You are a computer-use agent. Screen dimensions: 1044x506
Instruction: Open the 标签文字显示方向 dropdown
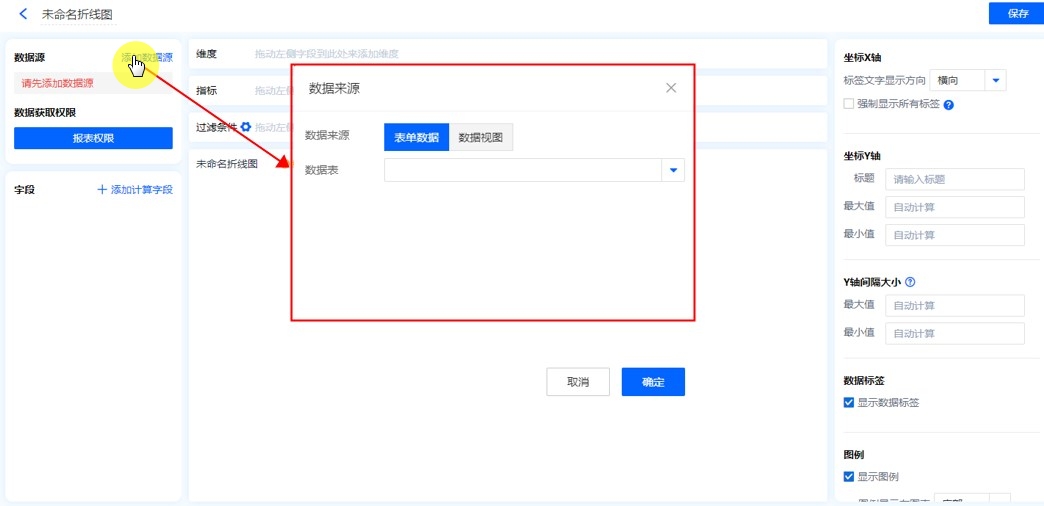[995, 80]
